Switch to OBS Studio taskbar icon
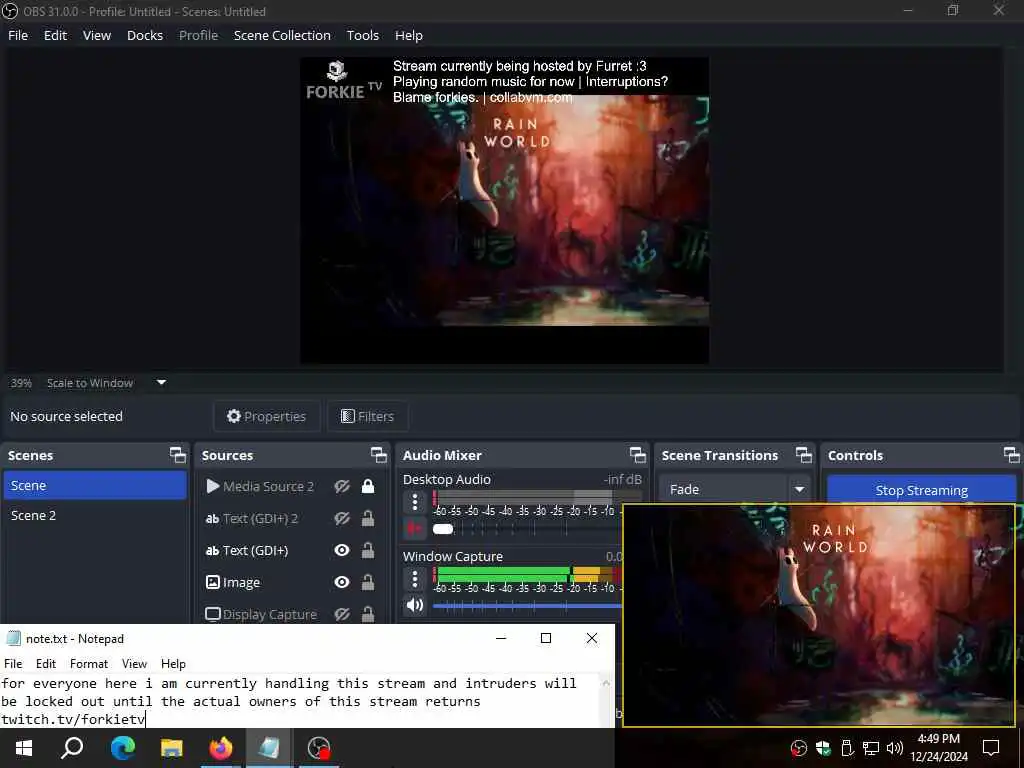1024x768 pixels. 319,748
